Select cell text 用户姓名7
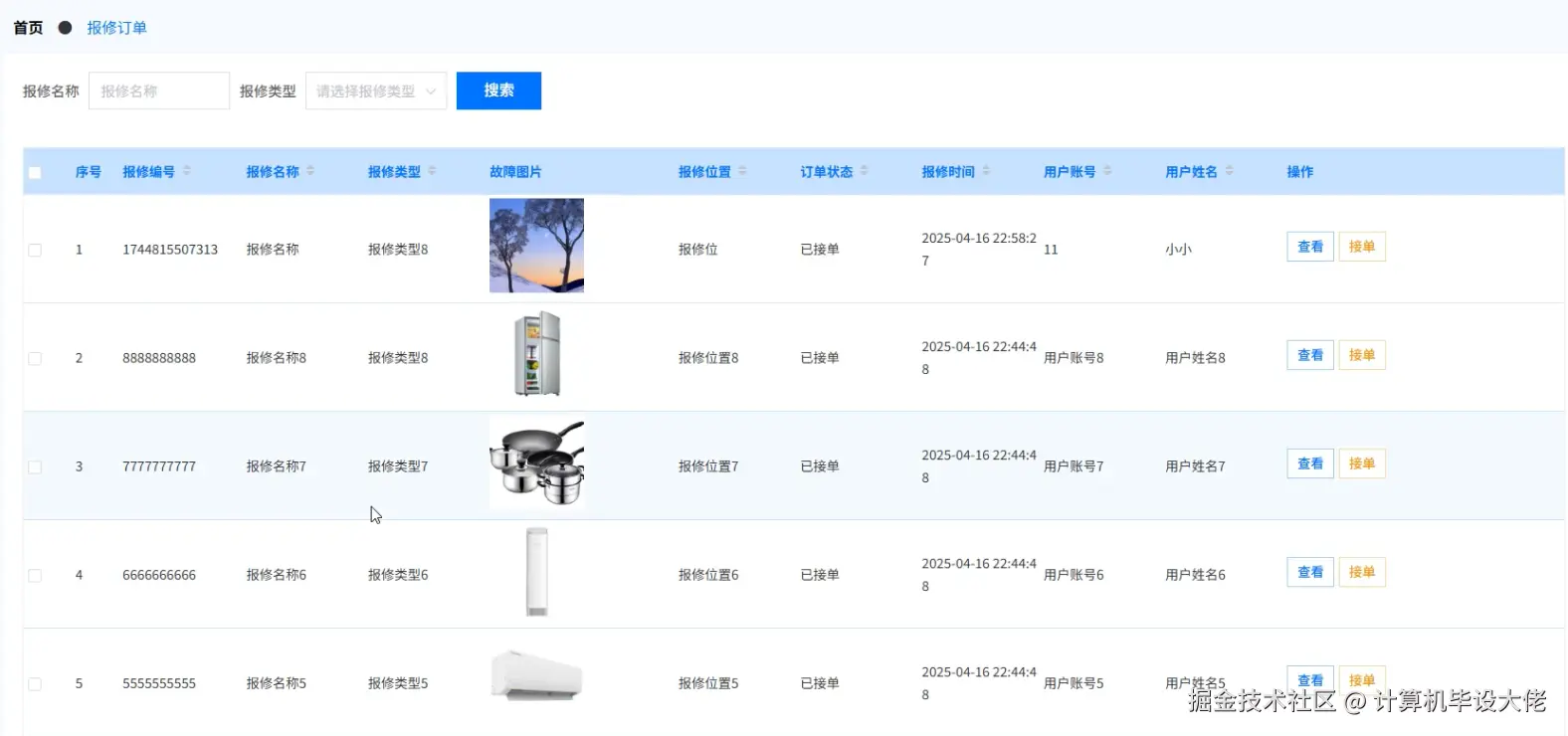Image resolution: width=1568 pixels, height=736 pixels. [1195, 466]
